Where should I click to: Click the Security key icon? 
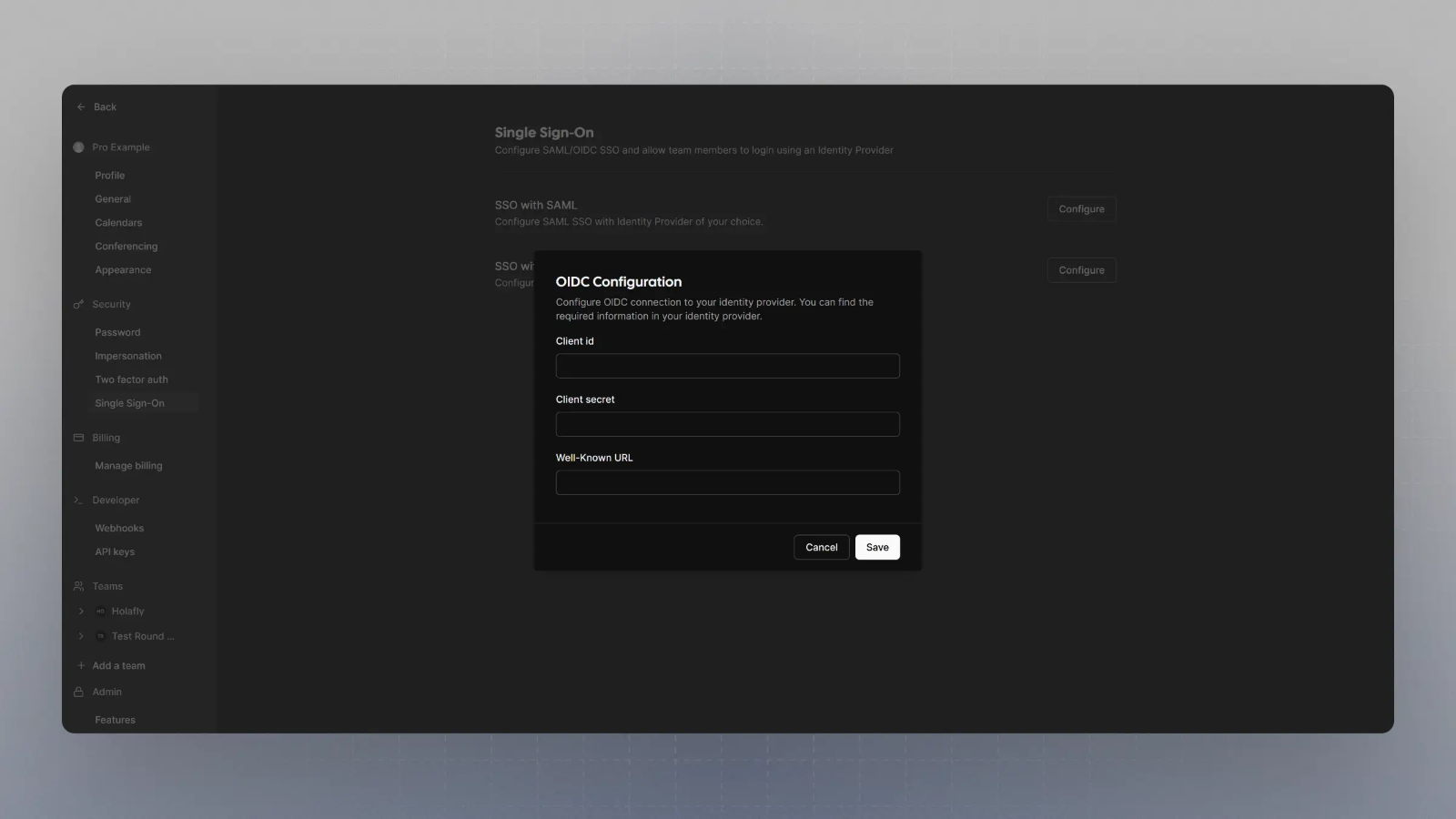pyautogui.click(x=78, y=305)
